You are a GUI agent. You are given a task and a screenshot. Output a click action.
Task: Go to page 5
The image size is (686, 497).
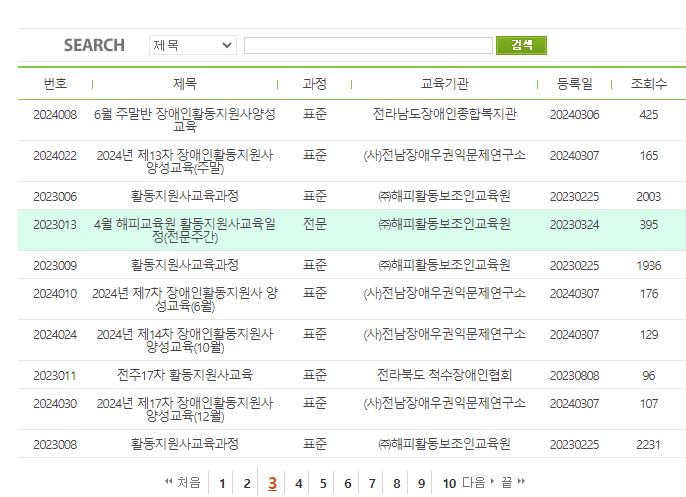pos(323,483)
